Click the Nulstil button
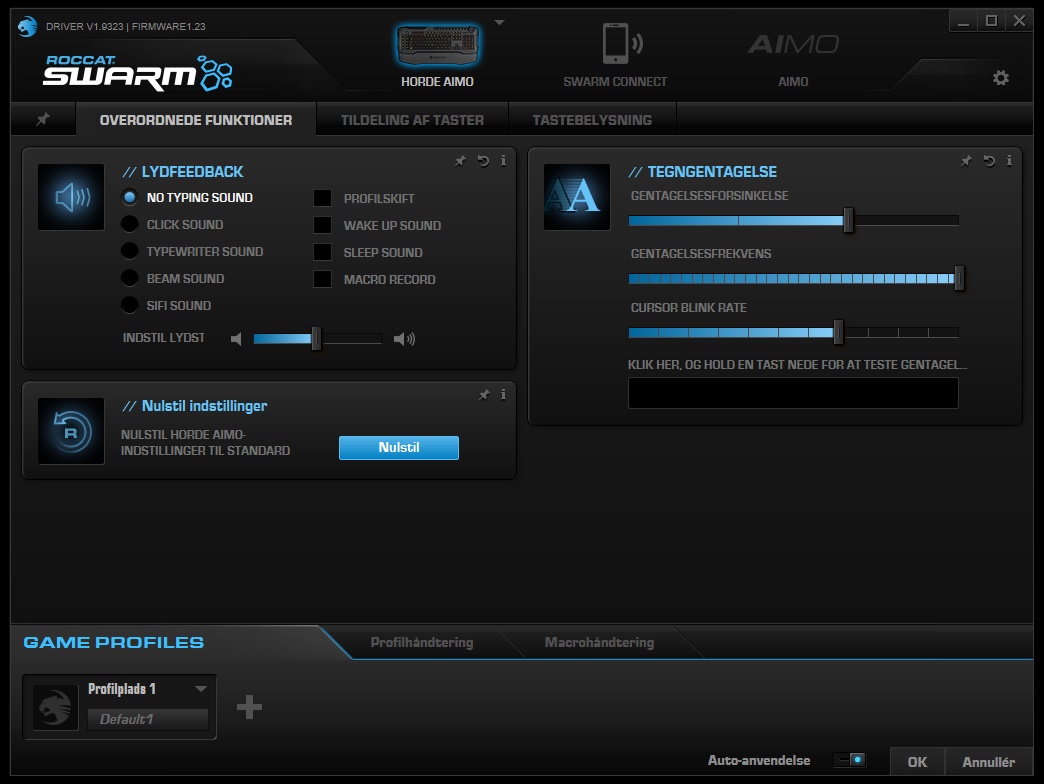This screenshot has height=784, width=1044. point(399,448)
